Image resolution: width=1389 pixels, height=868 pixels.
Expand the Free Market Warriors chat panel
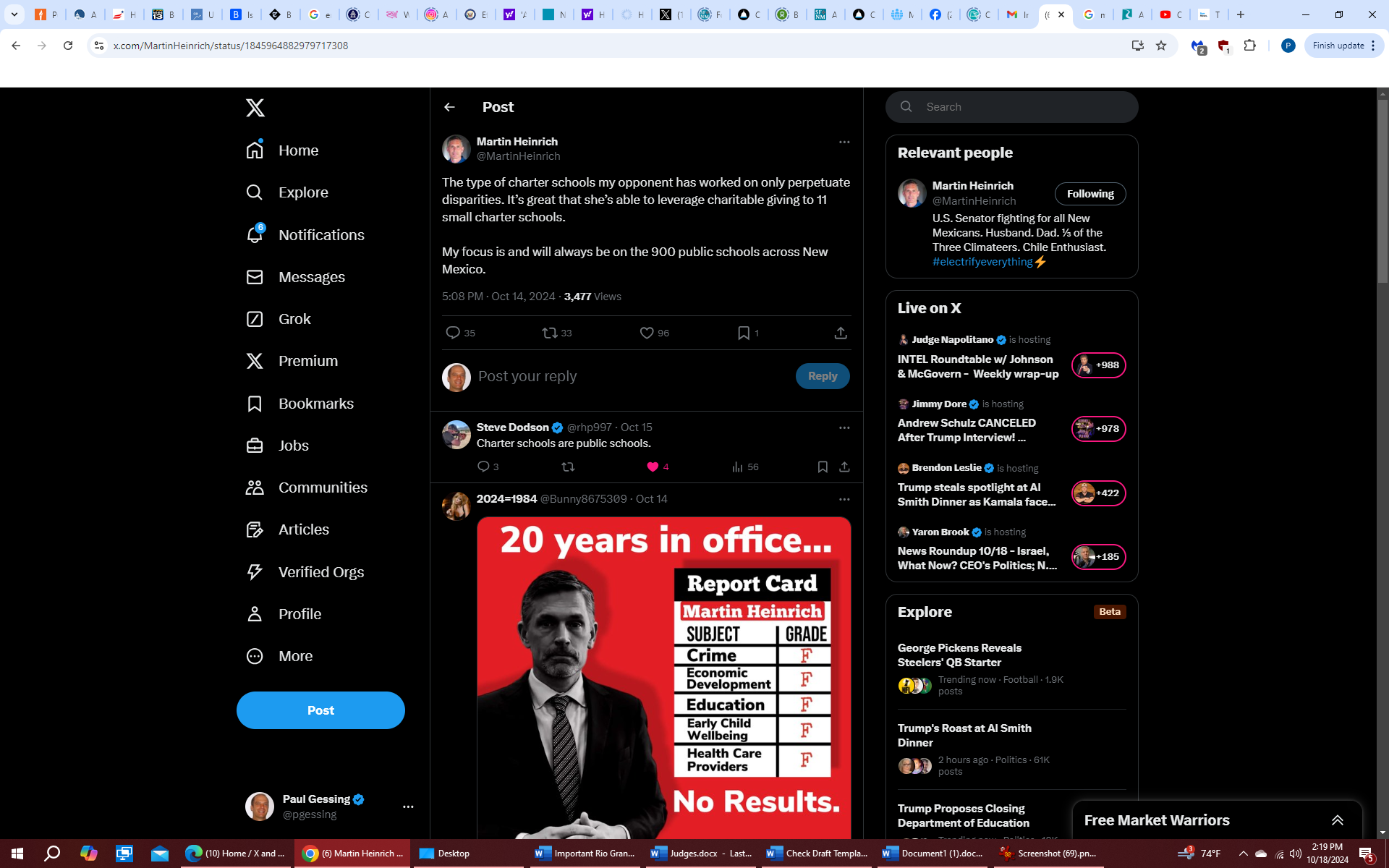pos(1337,820)
